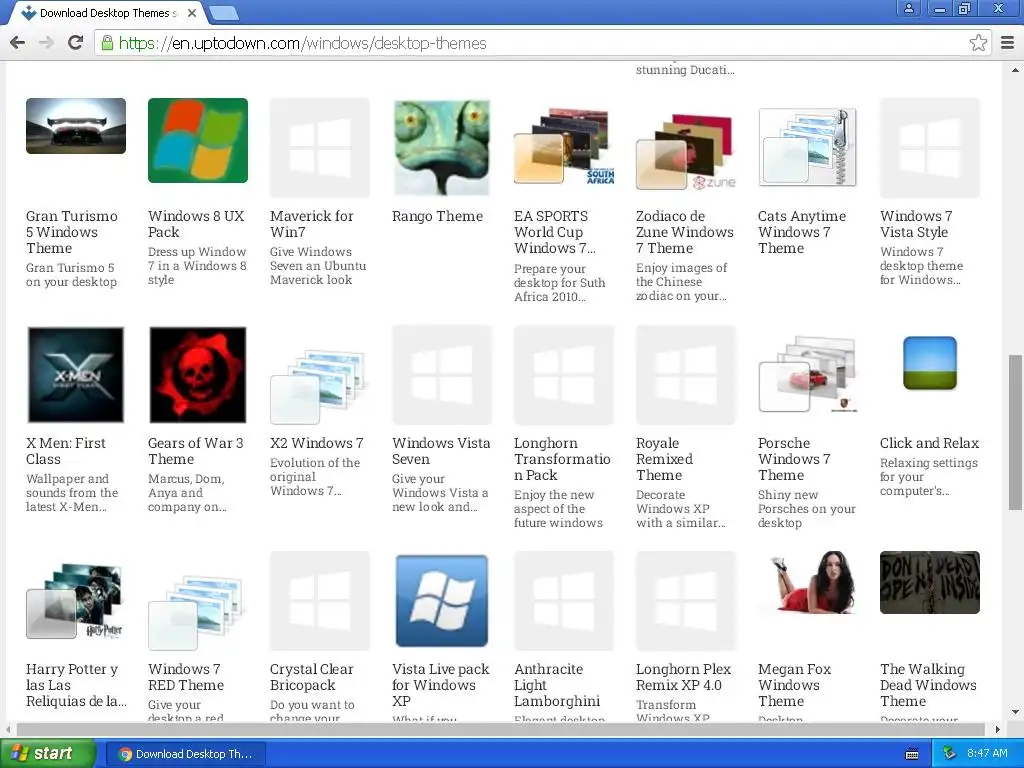Click the system tray clock 8:47 AM
Screen dimensions: 1024x768
tap(987, 754)
